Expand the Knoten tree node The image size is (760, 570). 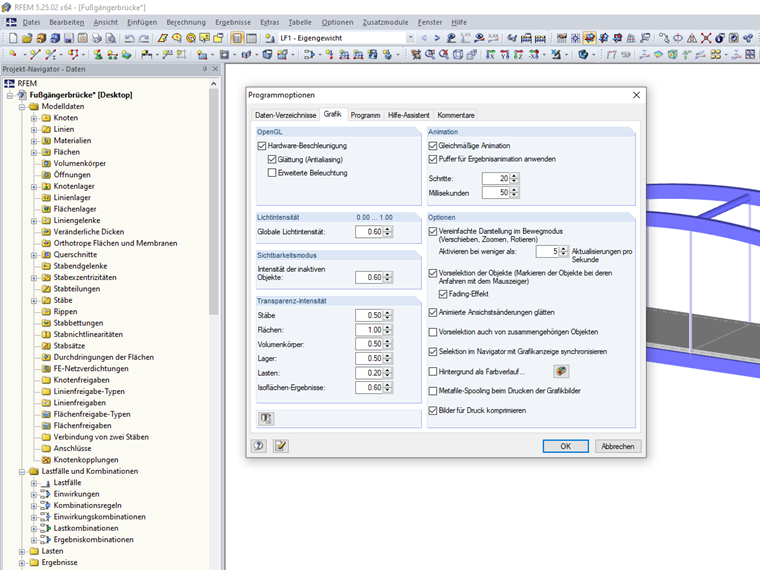coord(34,118)
